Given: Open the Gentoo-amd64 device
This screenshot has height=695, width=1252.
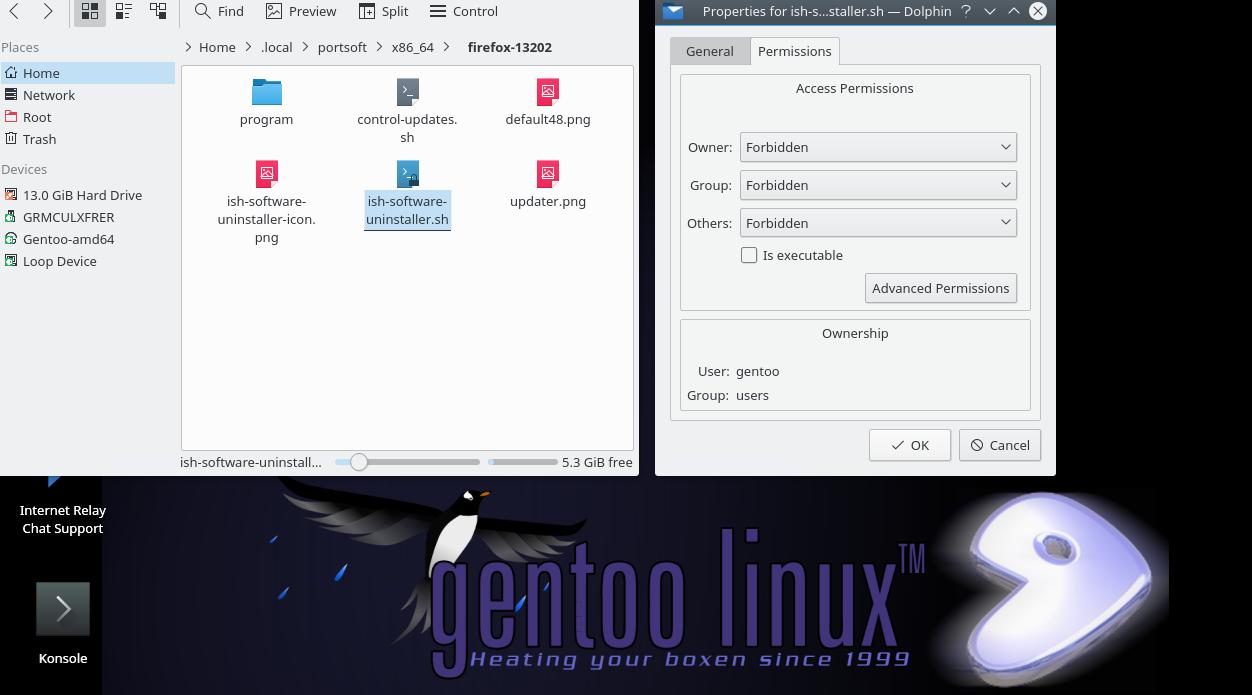Looking at the screenshot, I should 88,239.
